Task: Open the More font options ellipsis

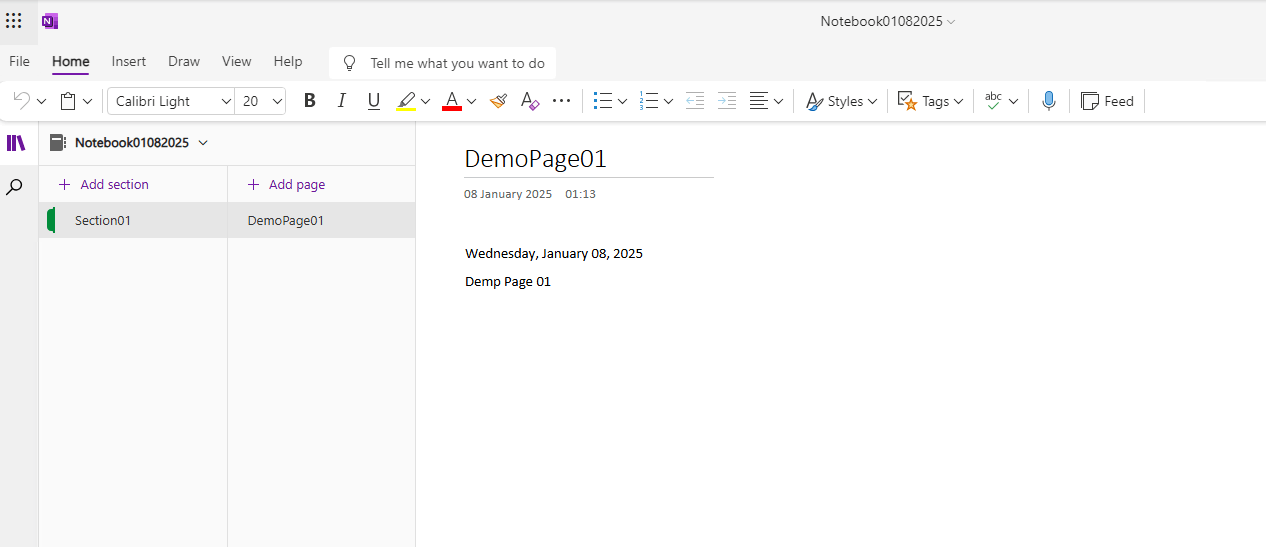Action: pos(562,101)
